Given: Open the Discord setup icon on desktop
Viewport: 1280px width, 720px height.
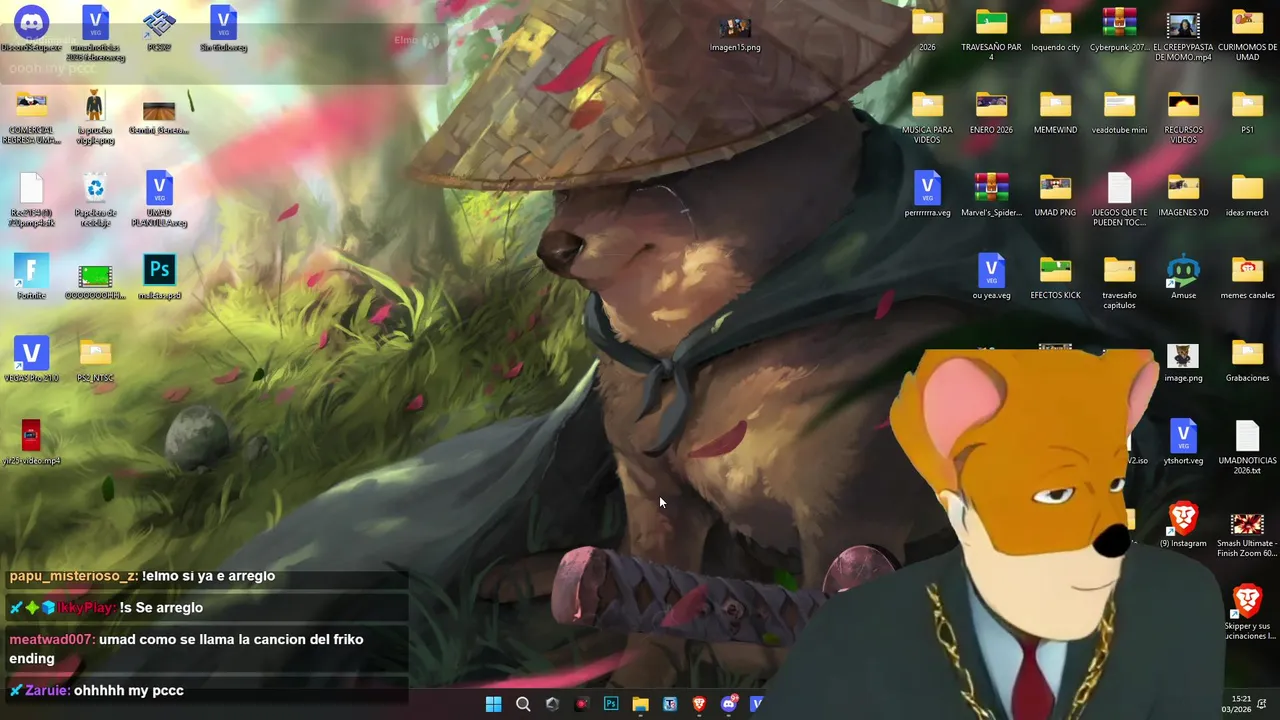Looking at the screenshot, I should click(x=31, y=30).
